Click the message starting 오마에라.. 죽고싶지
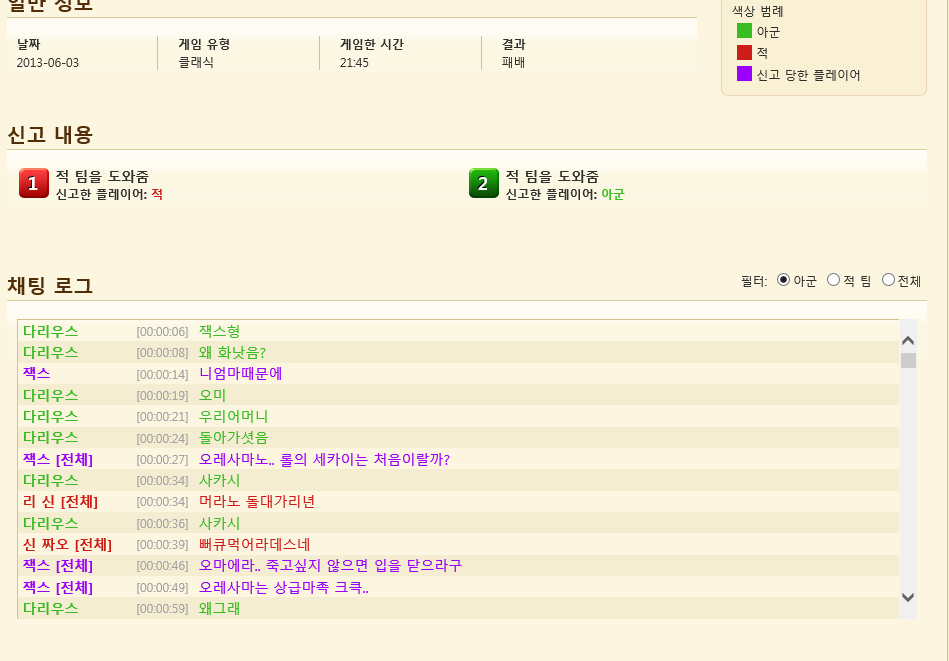The image size is (949, 661). tap(330, 565)
